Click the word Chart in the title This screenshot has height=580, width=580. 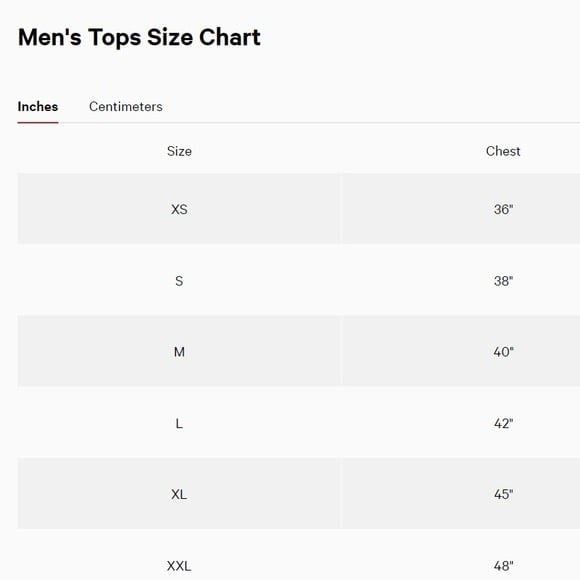point(230,37)
